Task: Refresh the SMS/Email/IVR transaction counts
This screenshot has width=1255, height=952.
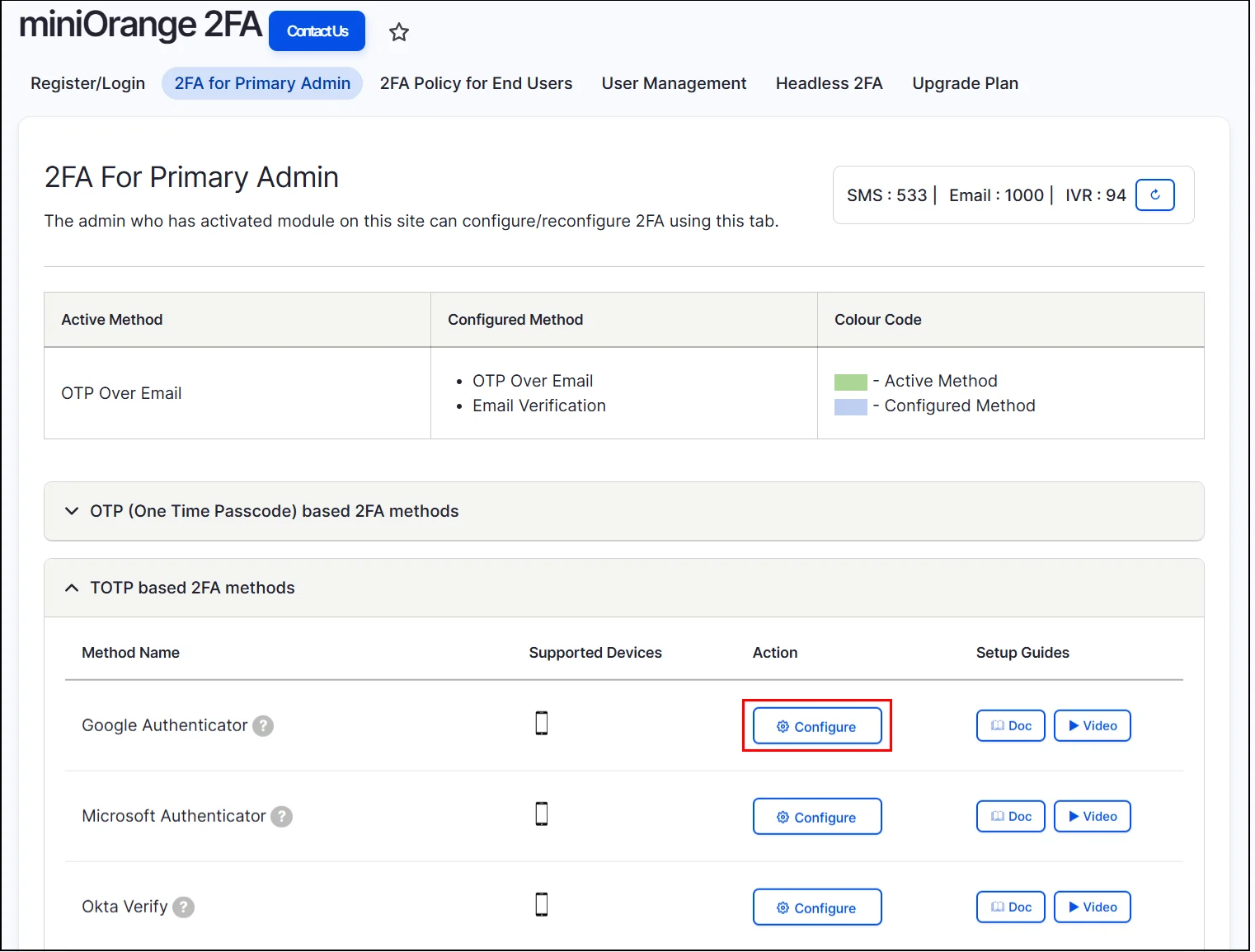Action: click(x=1154, y=195)
